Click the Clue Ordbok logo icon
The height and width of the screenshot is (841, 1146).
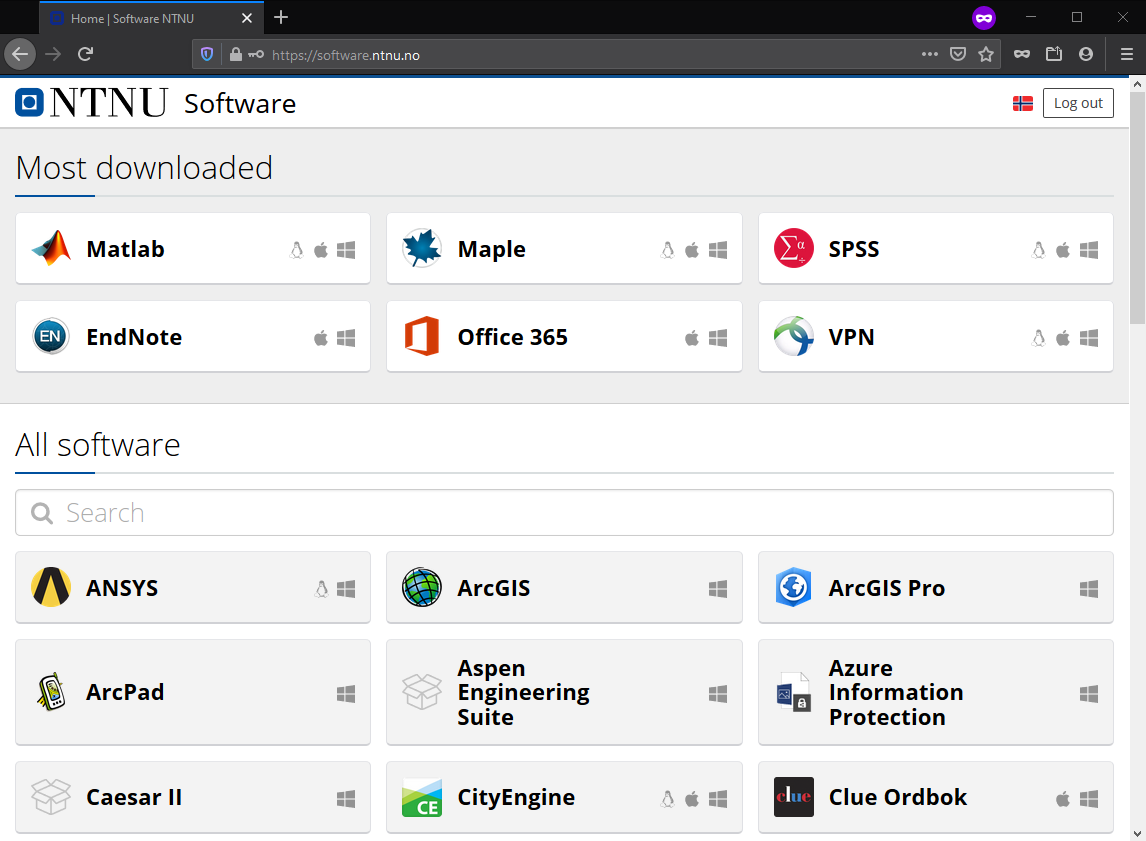tap(794, 797)
